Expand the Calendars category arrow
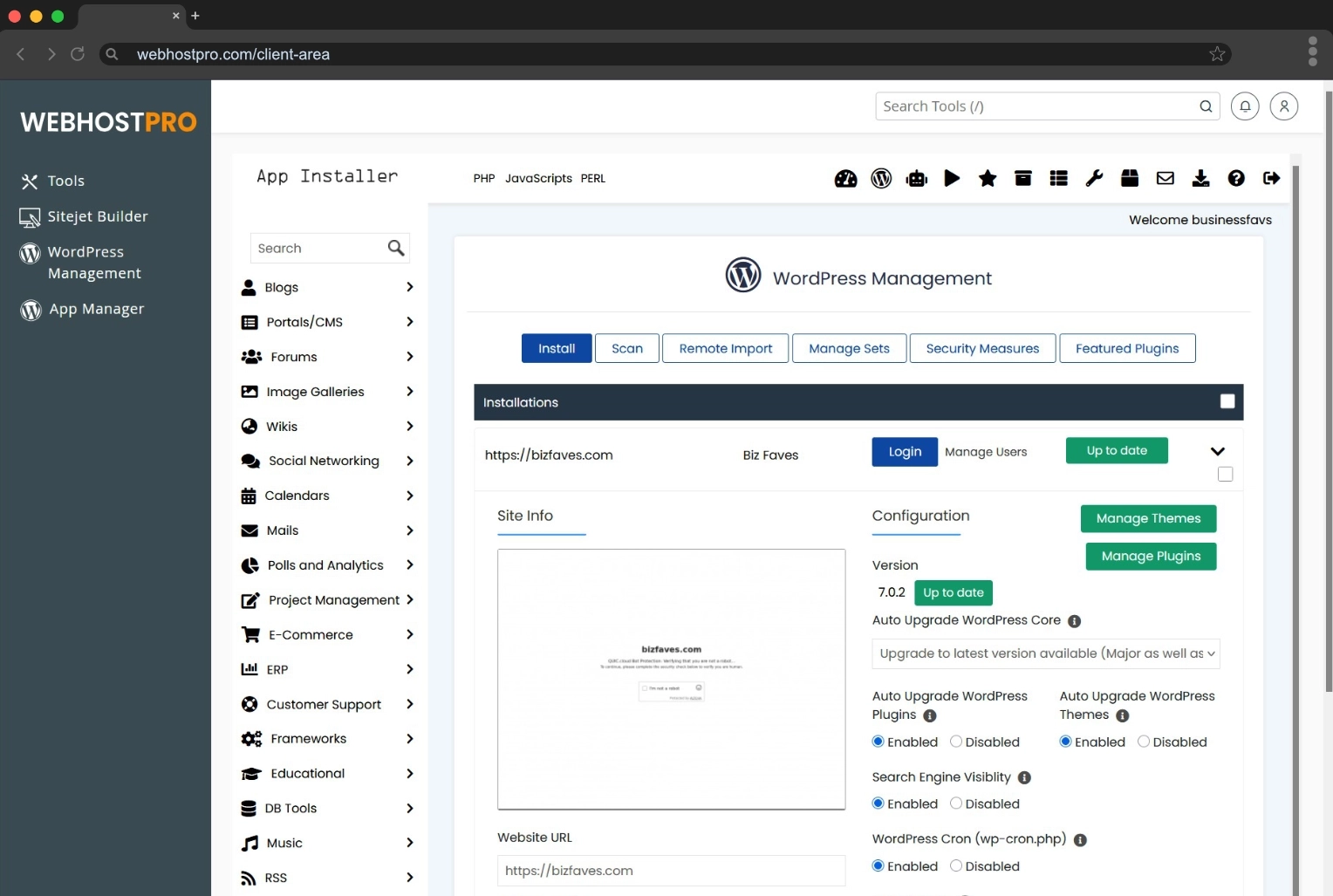Viewport: 1333px width, 896px height. click(409, 496)
